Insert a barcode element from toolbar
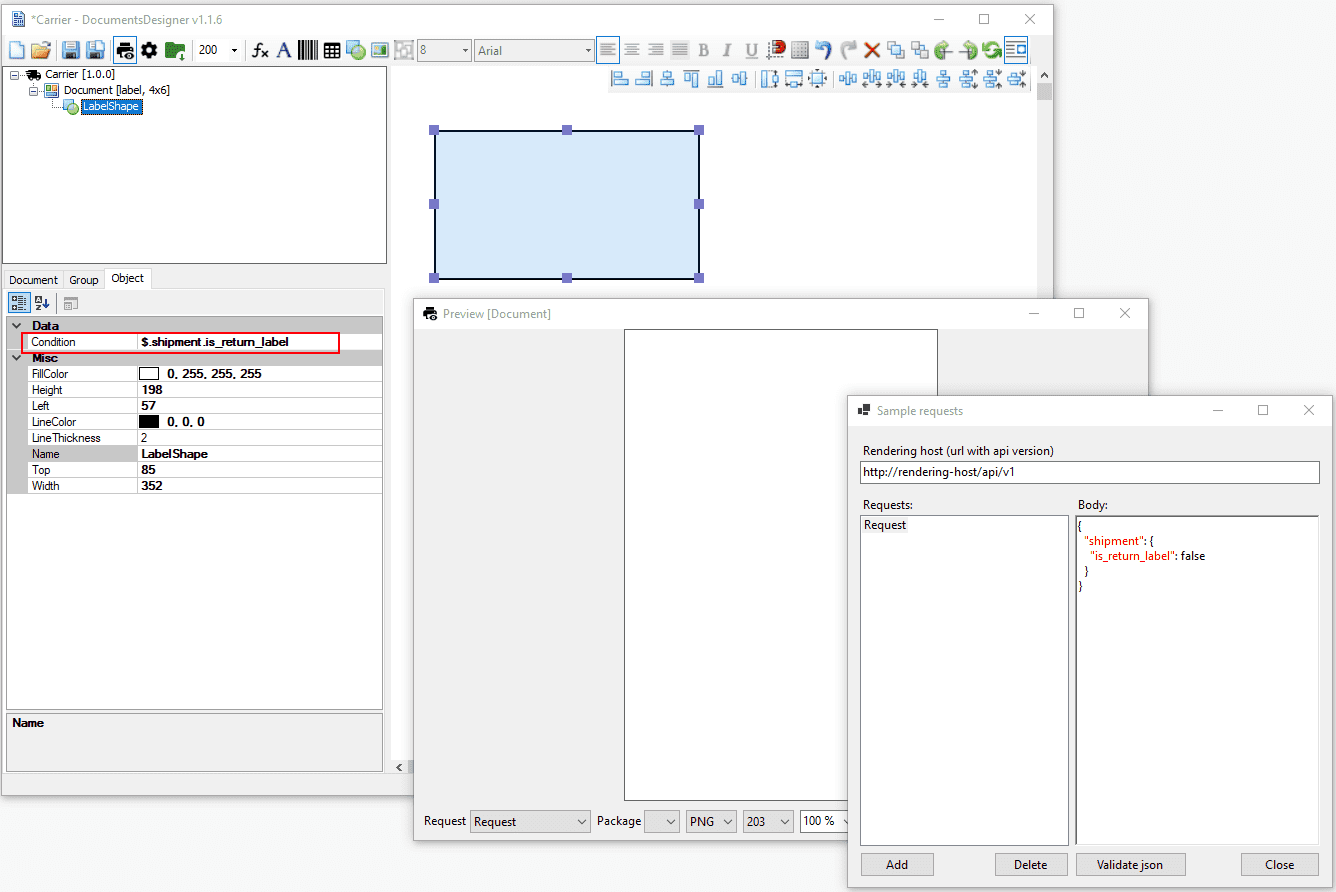 point(308,50)
